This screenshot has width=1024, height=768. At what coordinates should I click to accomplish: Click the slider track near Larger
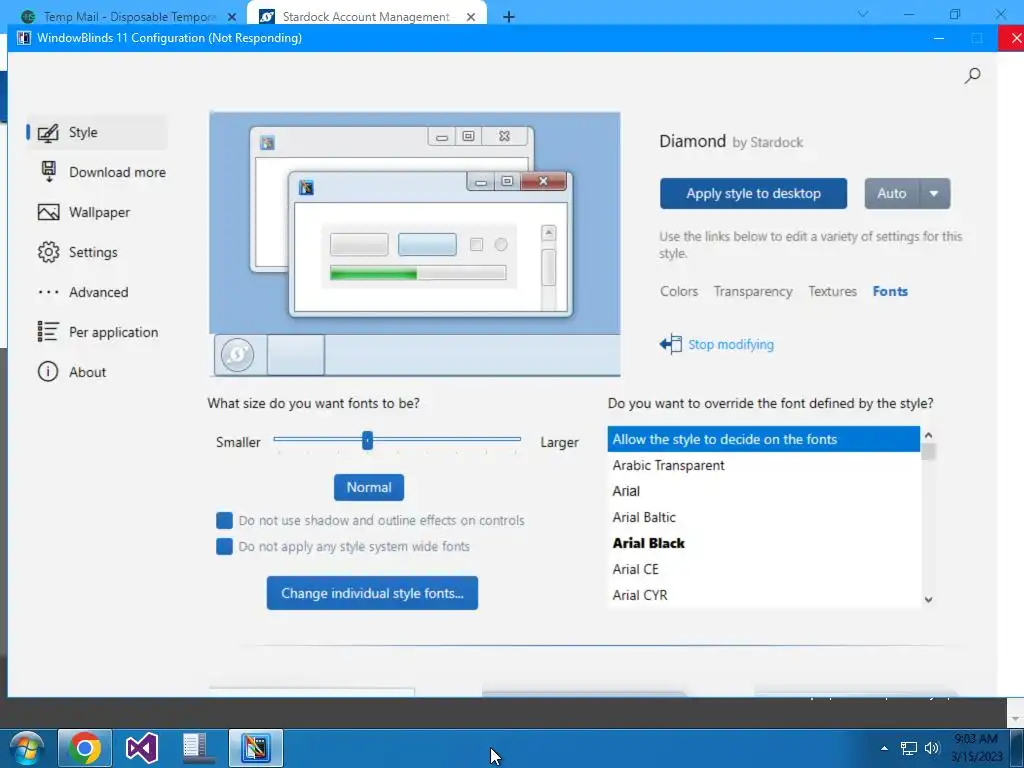click(x=509, y=440)
